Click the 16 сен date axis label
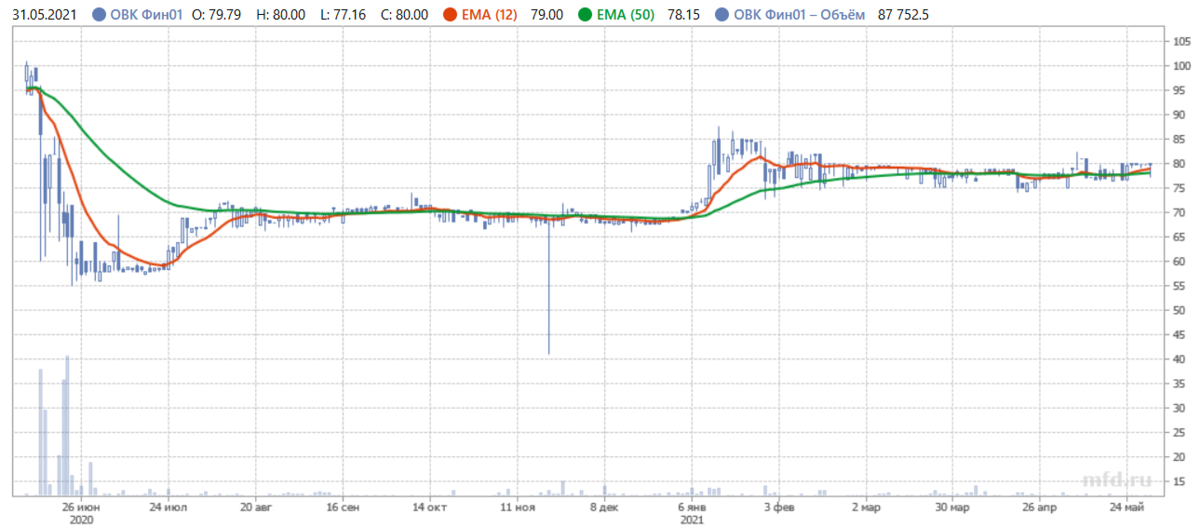The image size is (1200, 528). tap(343, 508)
